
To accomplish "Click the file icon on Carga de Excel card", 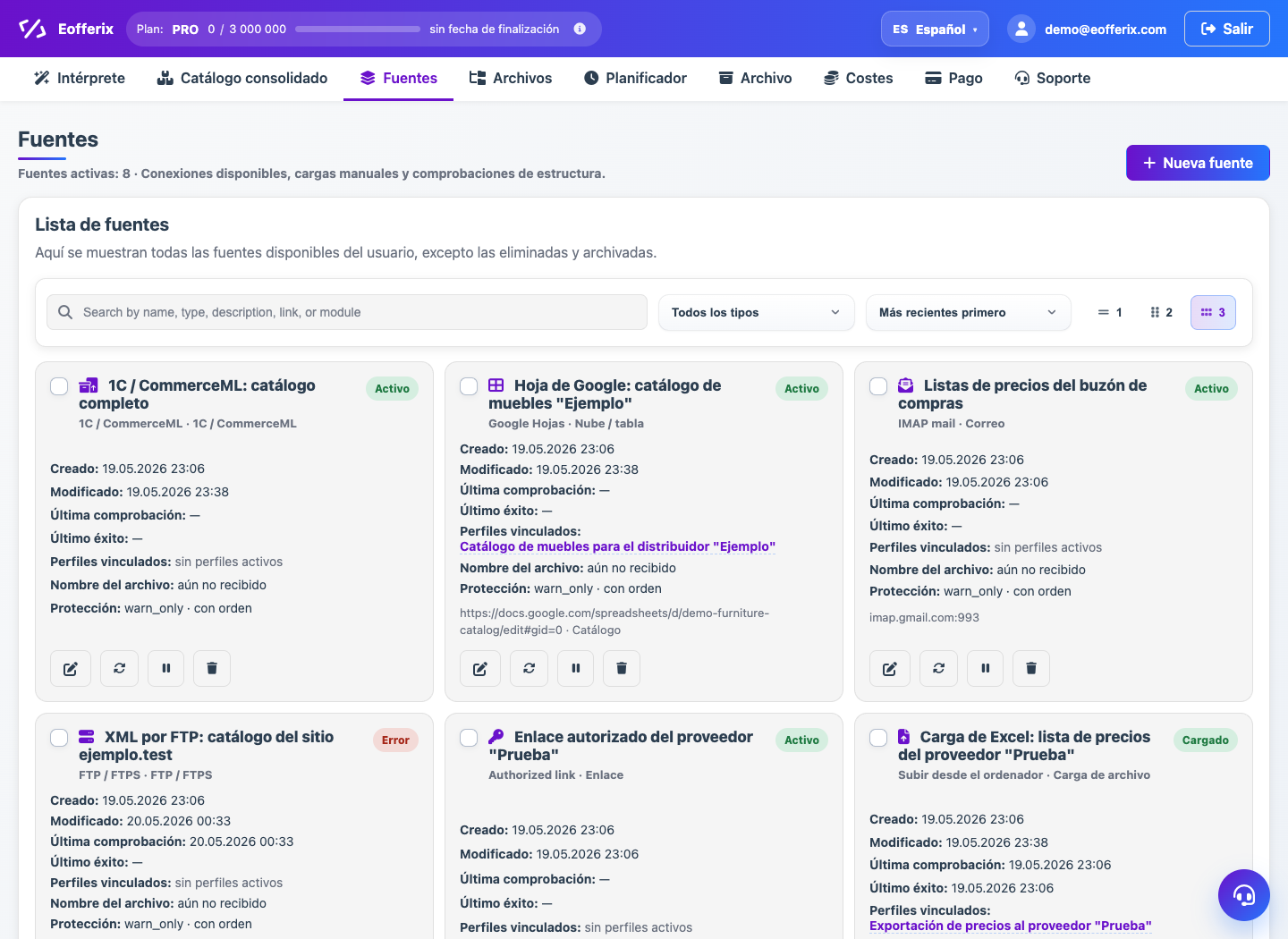I will click(903, 737).
